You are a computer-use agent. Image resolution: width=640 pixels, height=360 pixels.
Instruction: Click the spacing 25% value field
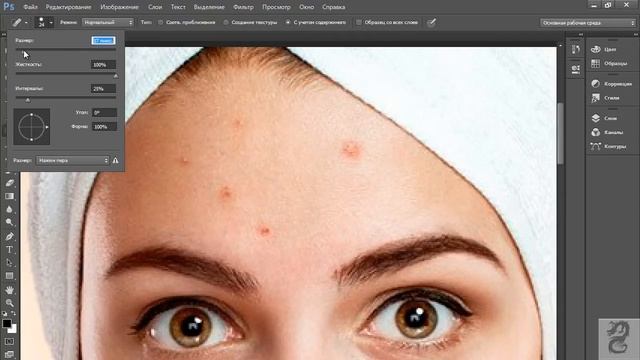pyautogui.click(x=103, y=89)
